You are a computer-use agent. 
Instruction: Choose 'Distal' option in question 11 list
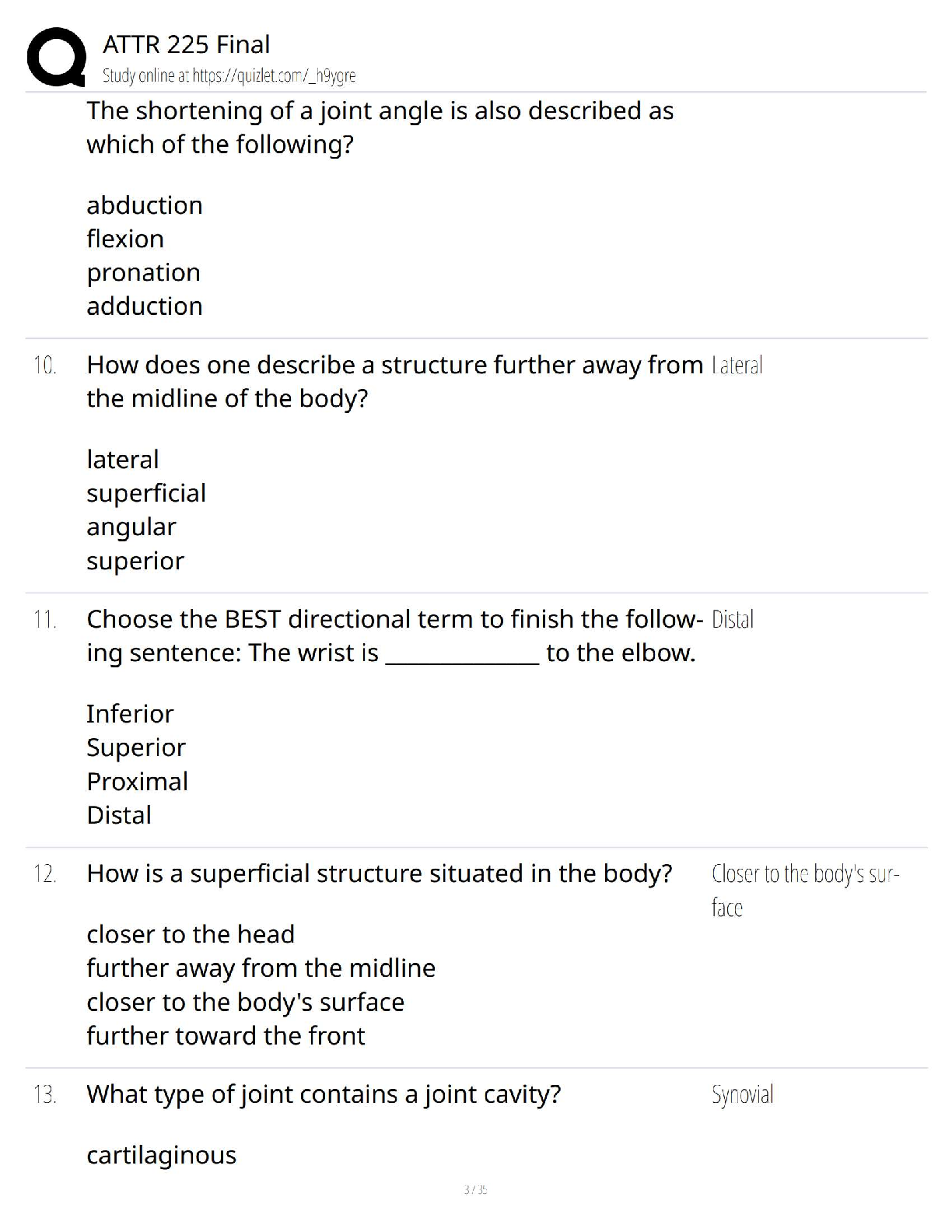[x=119, y=815]
